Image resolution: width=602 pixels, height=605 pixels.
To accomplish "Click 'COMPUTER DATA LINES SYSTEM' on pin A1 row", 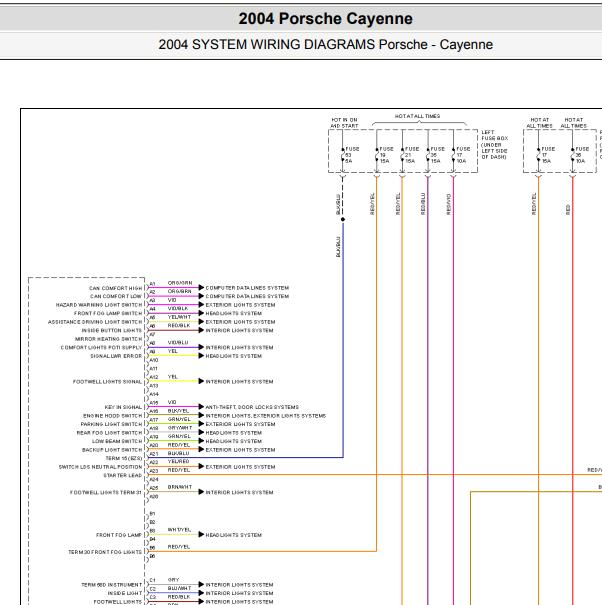I will 247,288.
